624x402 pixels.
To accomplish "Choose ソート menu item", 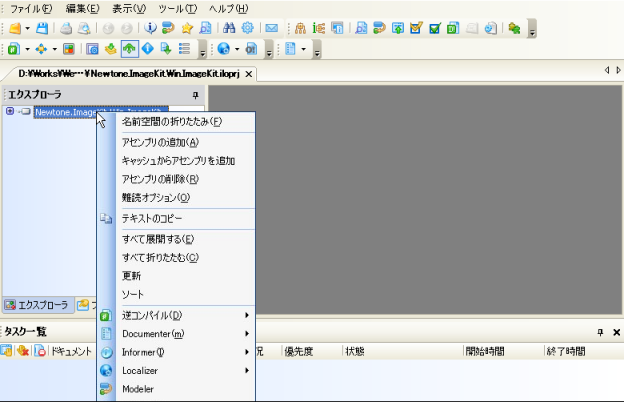I will click(x=176, y=295).
